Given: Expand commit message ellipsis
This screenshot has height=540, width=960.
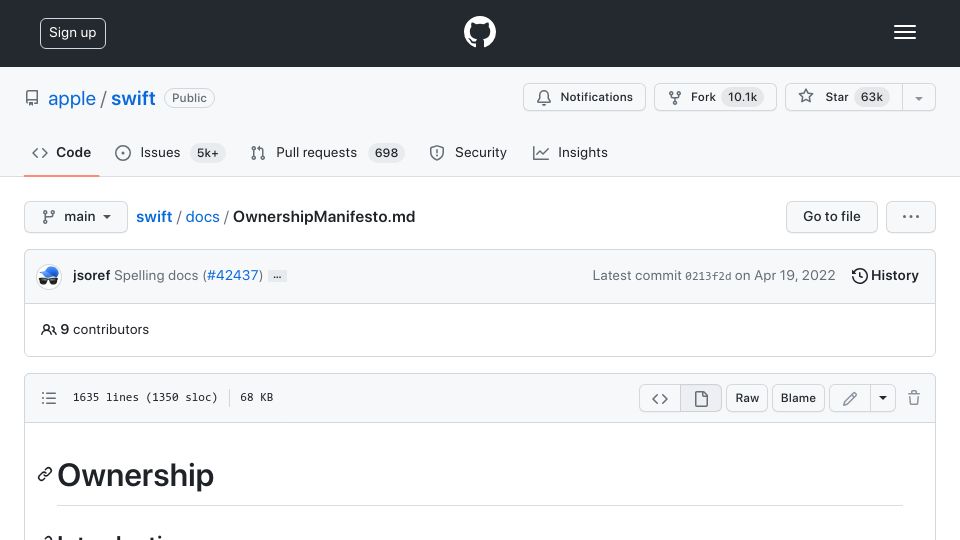Looking at the screenshot, I should click(x=277, y=277).
